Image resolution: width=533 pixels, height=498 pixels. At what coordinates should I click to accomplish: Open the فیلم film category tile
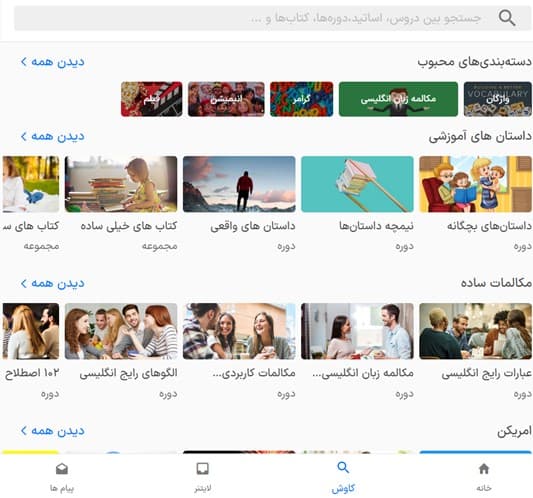tap(152, 99)
